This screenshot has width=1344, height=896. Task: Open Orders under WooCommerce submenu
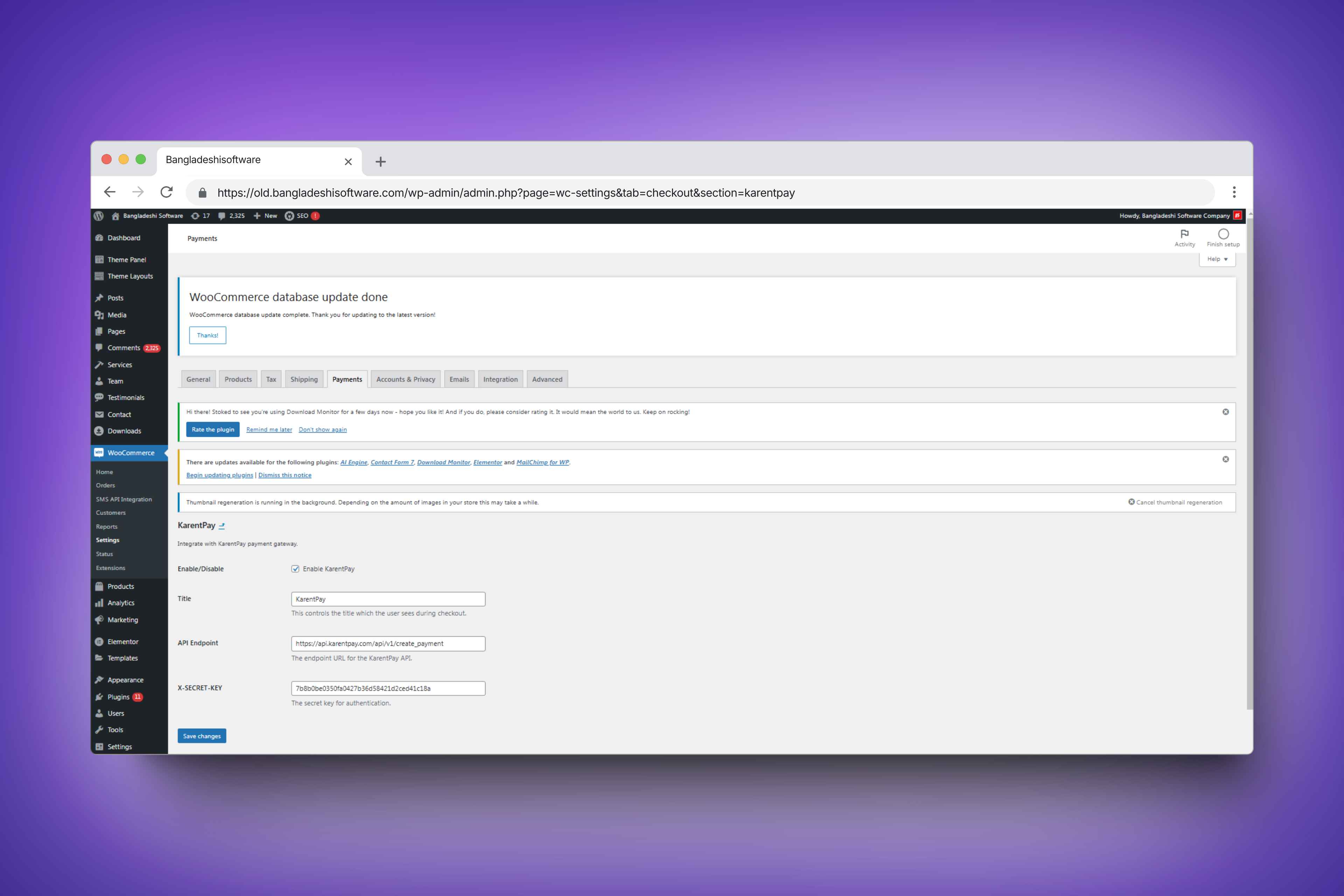point(106,486)
